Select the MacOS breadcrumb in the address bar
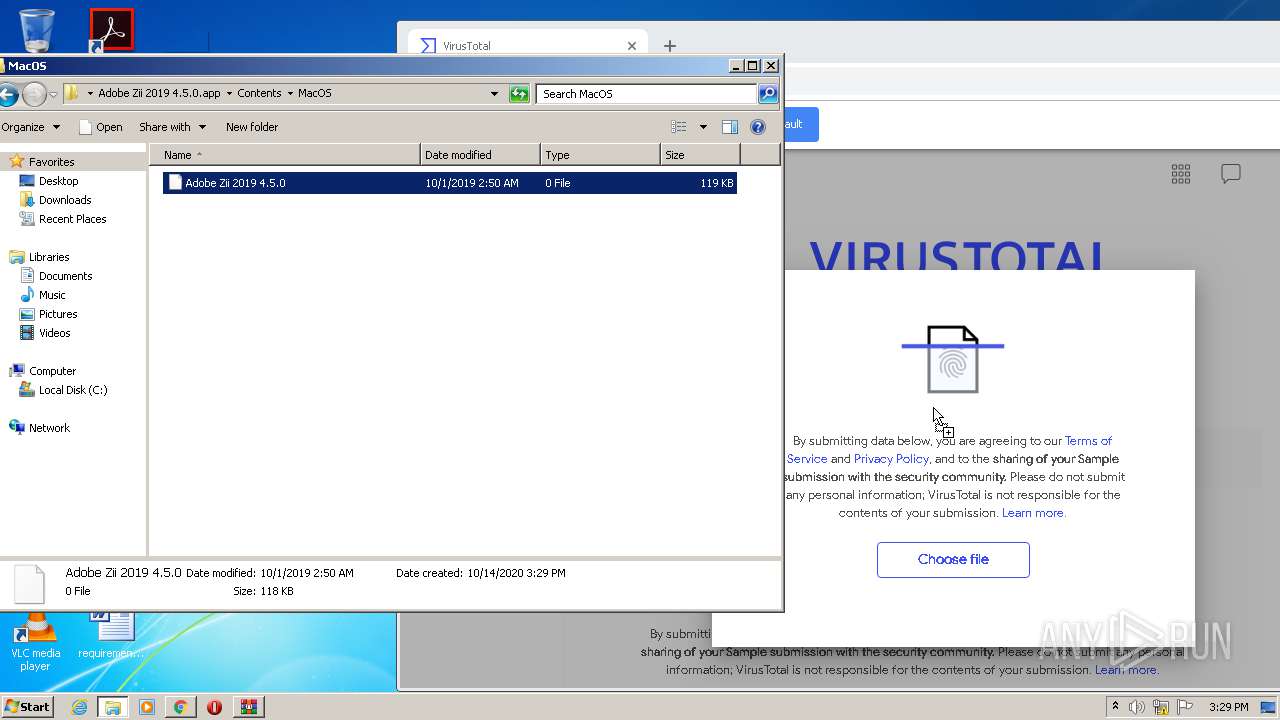 (x=315, y=93)
